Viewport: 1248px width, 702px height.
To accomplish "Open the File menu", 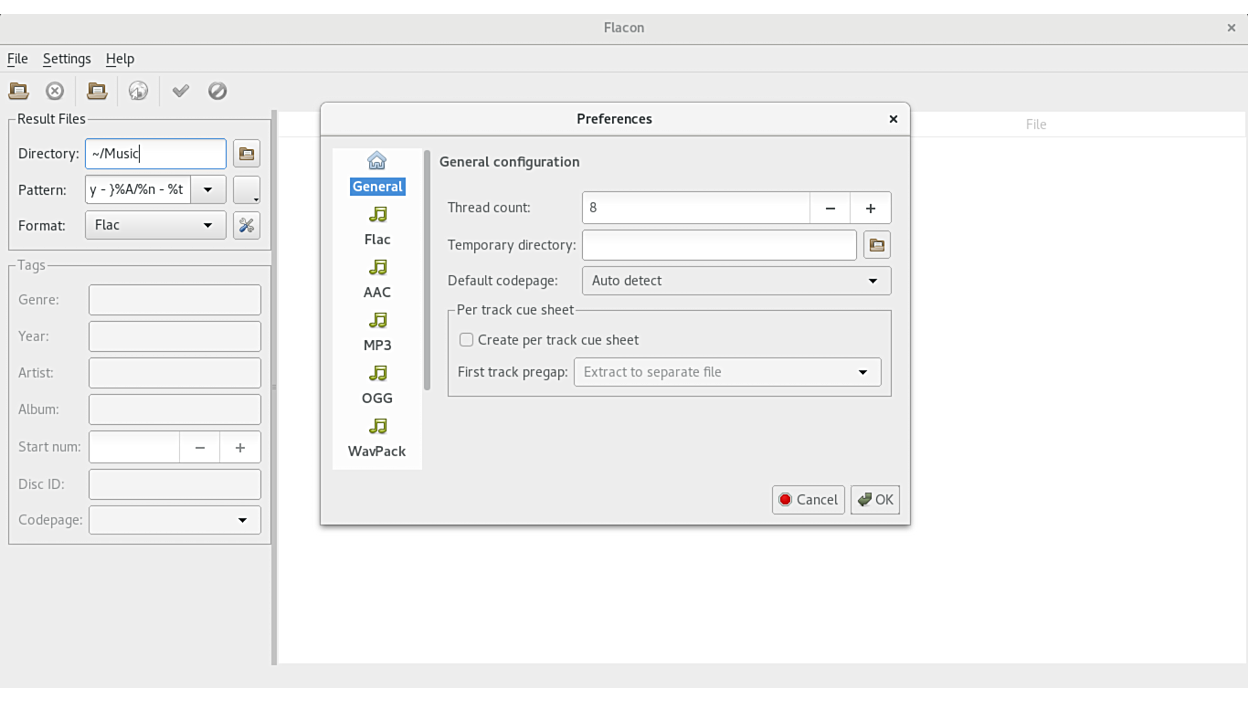I will (17, 59).
